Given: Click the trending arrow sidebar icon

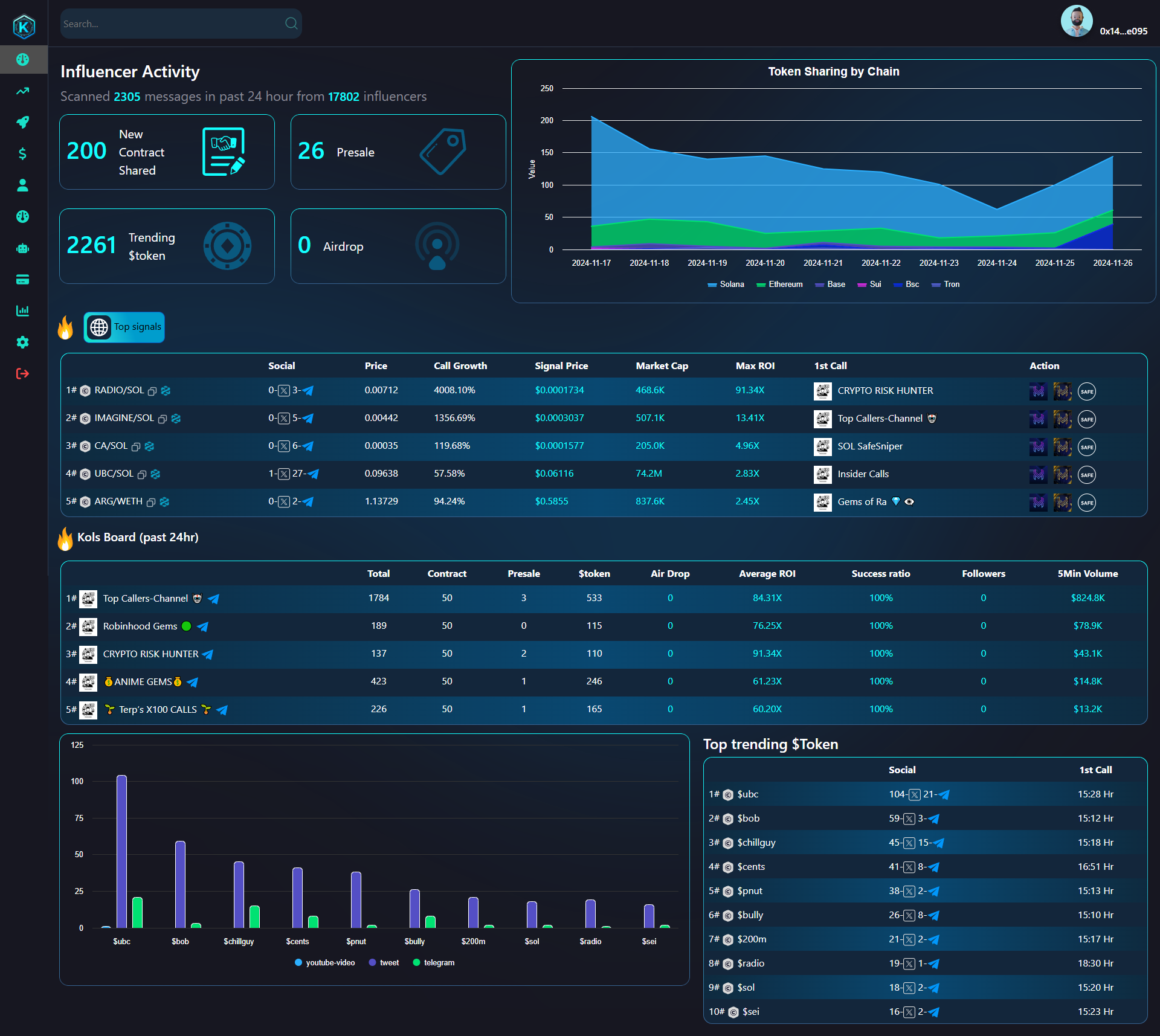Looking at the screenshot, I should point(22,91).
